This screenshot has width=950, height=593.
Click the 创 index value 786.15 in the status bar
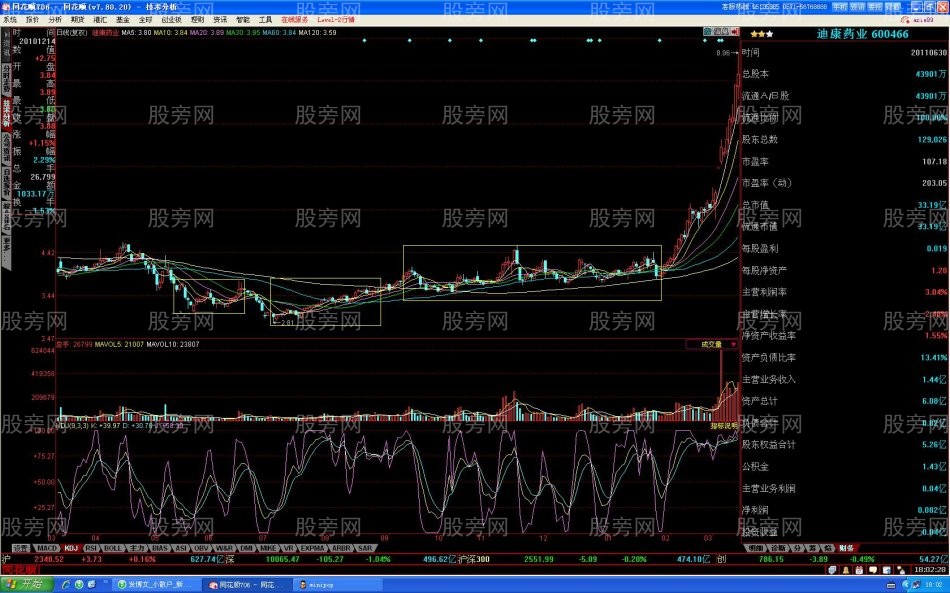pyautogui.click(x=771, y=559)
